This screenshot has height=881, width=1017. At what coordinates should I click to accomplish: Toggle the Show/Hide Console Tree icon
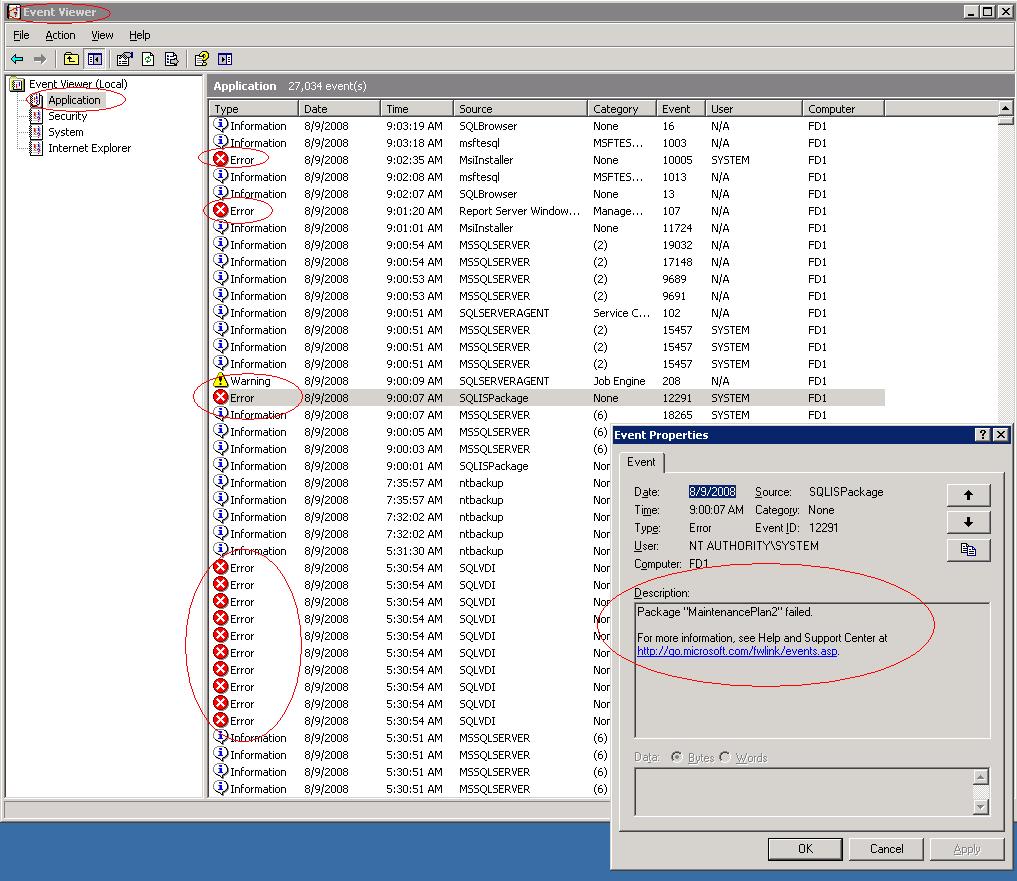click(x=95, y=59)
